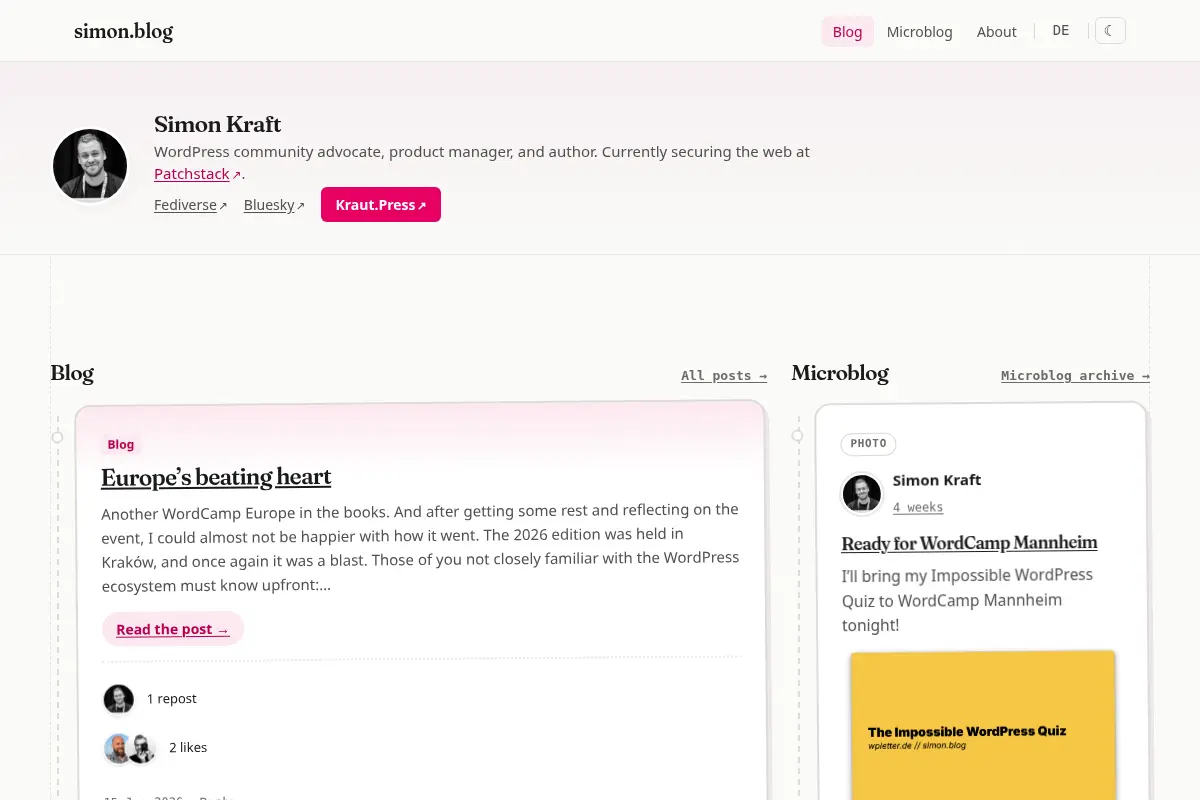This screenshot has height=800, width=1200.
Task: Click the PHOTO tag on the microblog card
Action: [868, 443]
